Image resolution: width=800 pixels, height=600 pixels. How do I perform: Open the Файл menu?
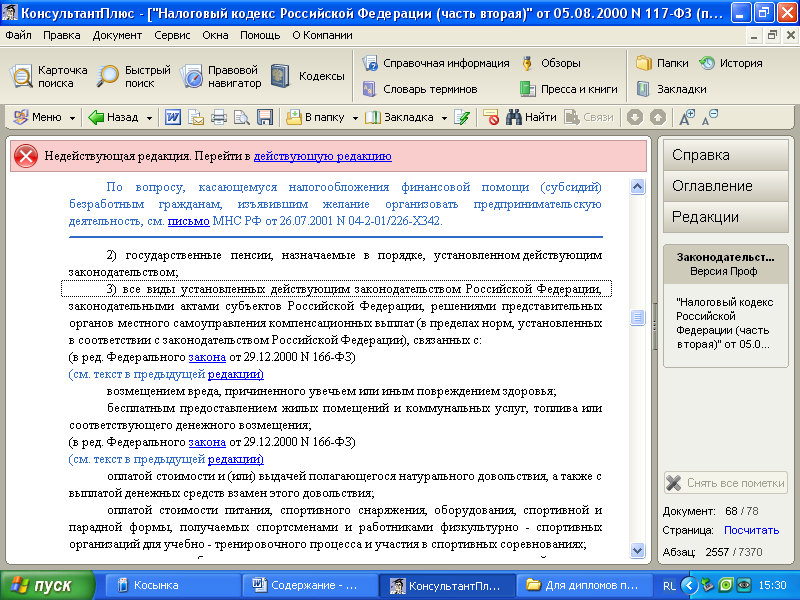pos(18,35)
